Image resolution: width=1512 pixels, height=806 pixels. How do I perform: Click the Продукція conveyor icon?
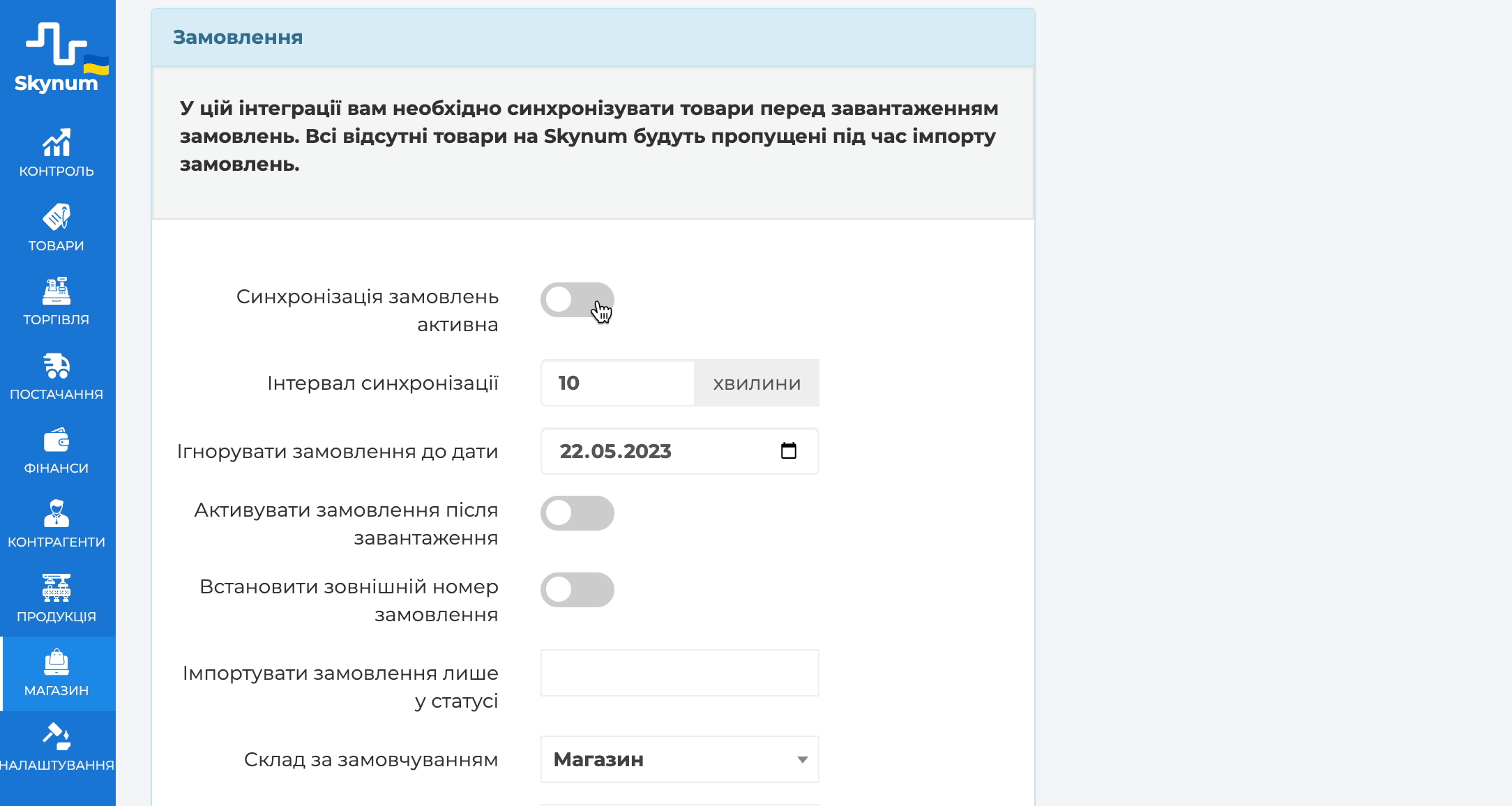[56, 588]
